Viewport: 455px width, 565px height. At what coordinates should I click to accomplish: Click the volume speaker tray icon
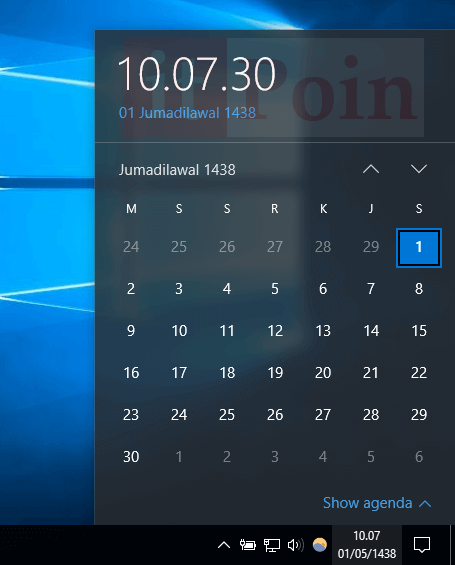295,545
